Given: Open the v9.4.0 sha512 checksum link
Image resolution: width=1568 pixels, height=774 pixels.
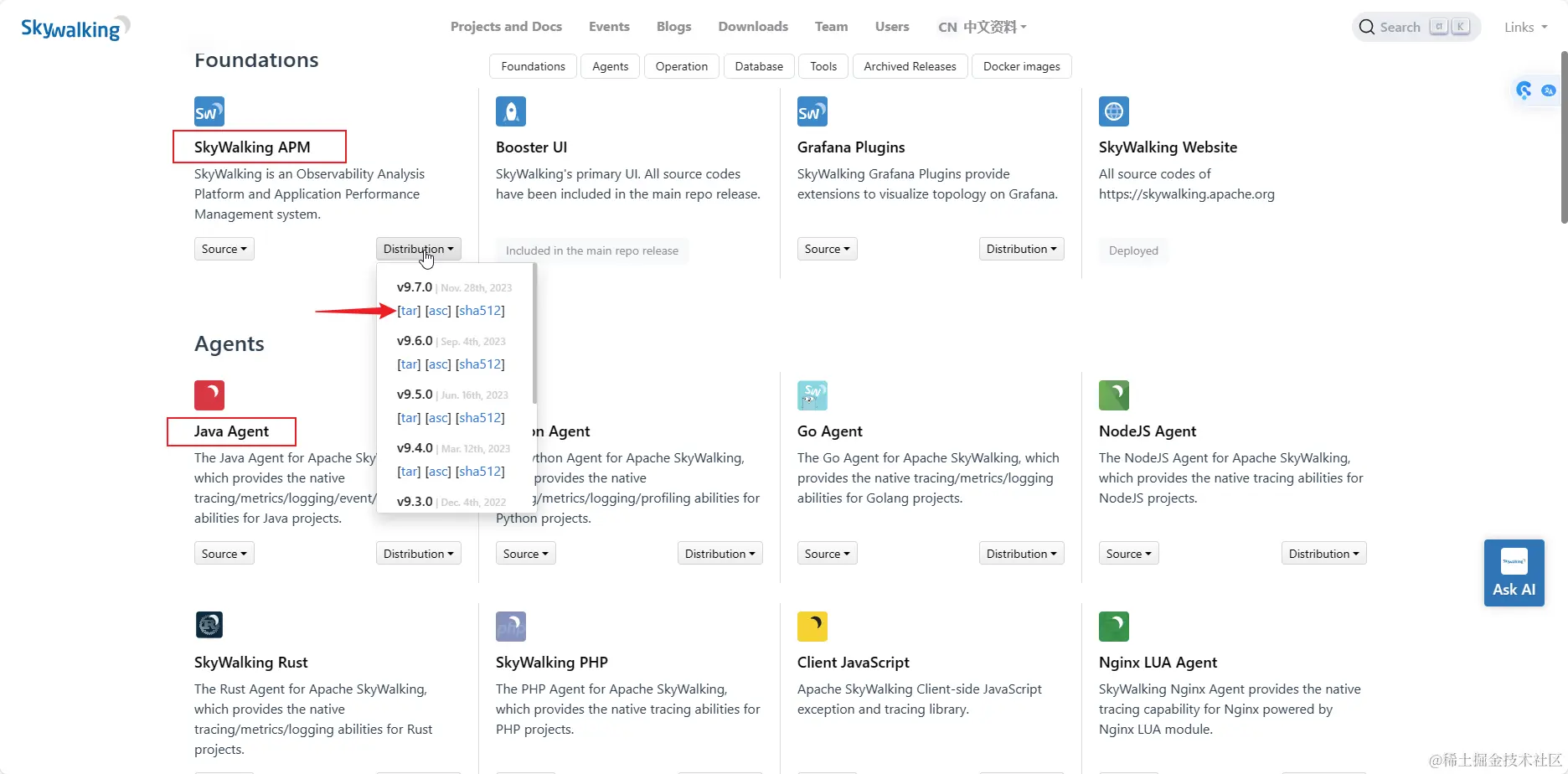Looking at the screenshot, I should click(x=480, y=472).
